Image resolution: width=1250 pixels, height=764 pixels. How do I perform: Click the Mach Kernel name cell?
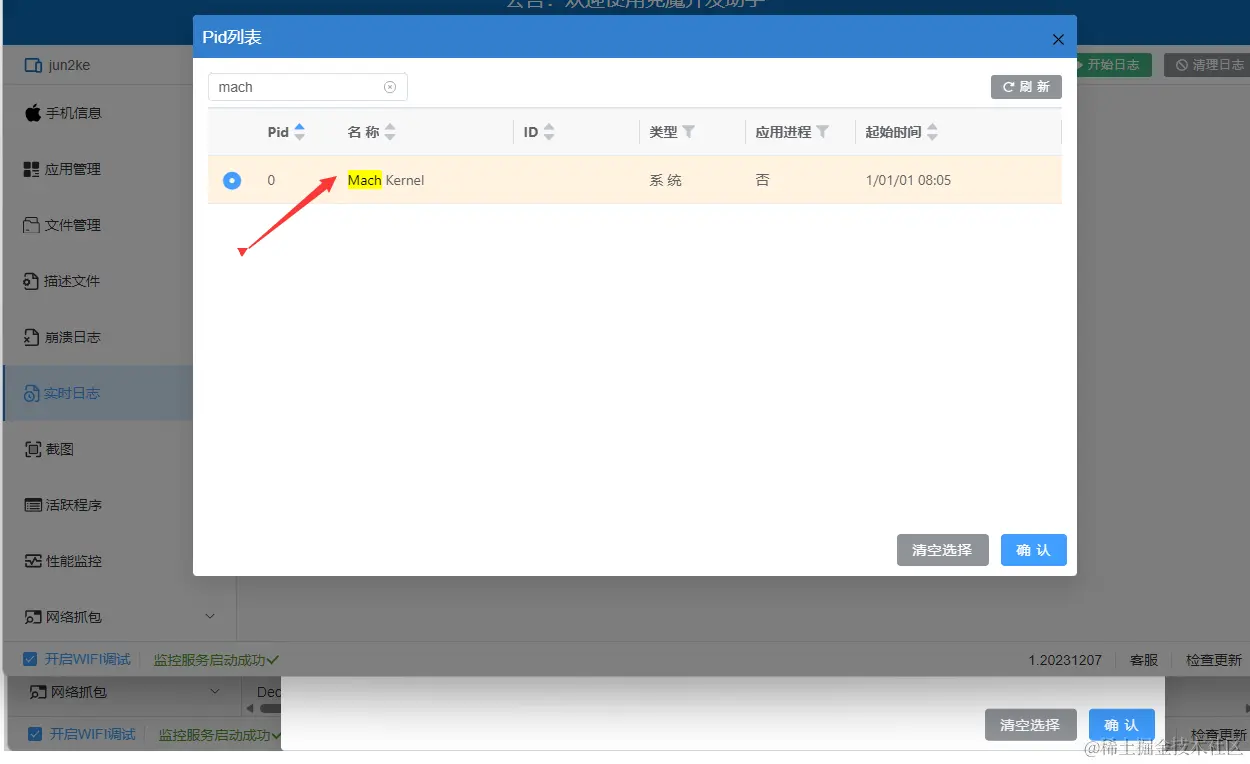pos(386,180)
